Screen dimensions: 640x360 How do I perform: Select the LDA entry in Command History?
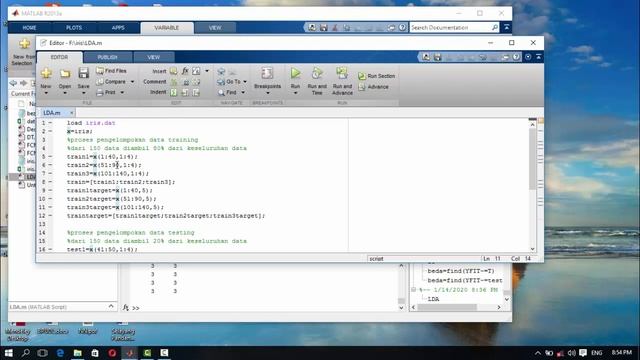coord(433,299)
